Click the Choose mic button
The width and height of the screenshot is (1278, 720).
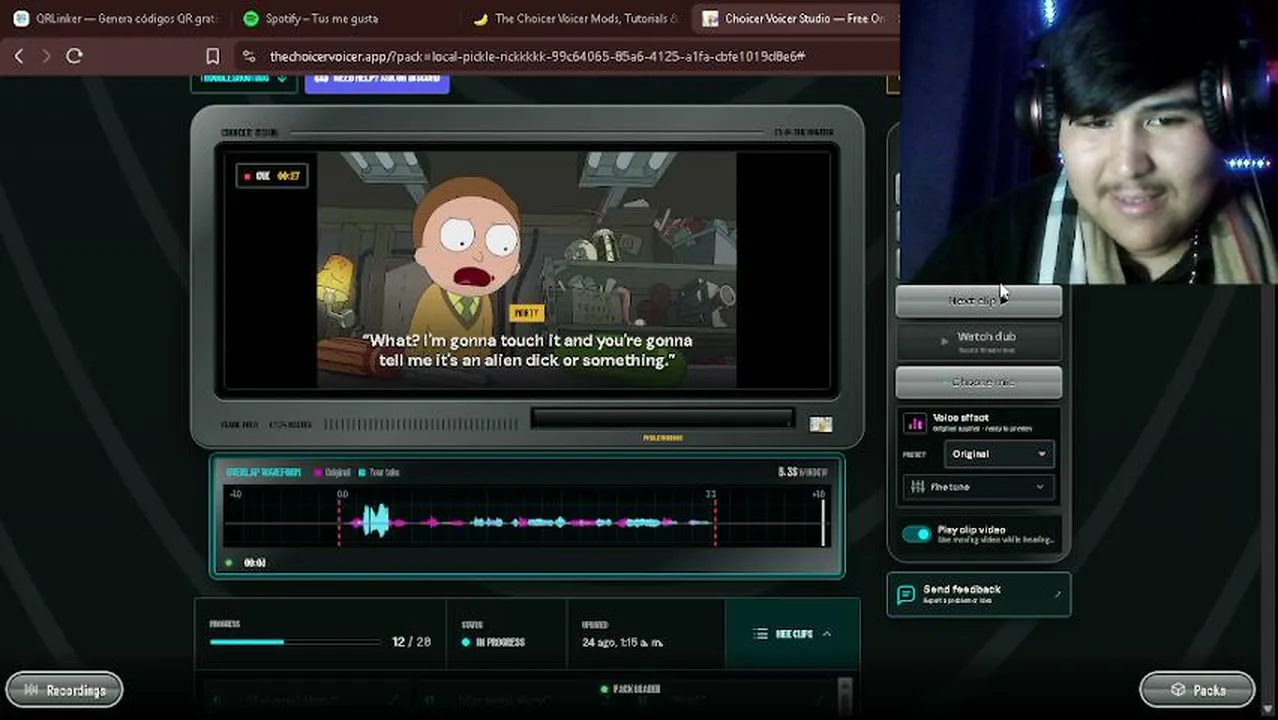[978, 382]
